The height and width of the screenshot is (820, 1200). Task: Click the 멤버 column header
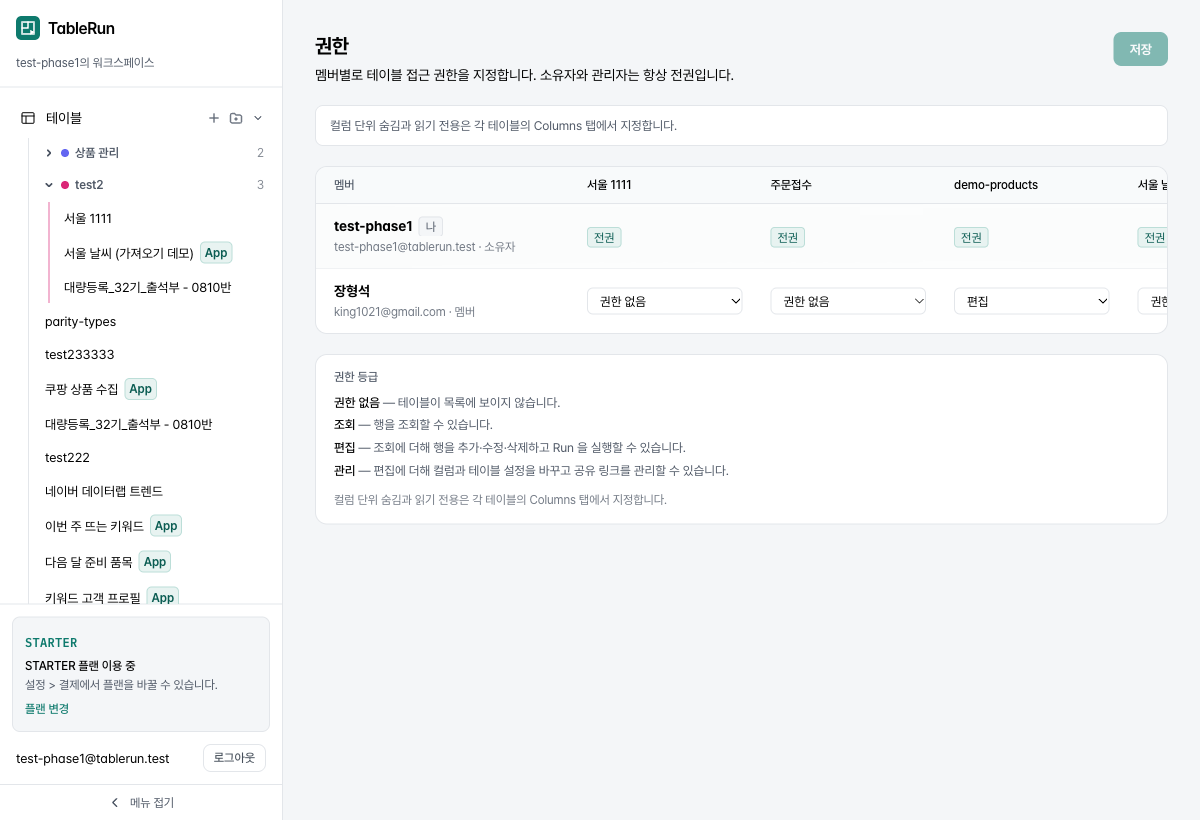[x=344, y=185]
